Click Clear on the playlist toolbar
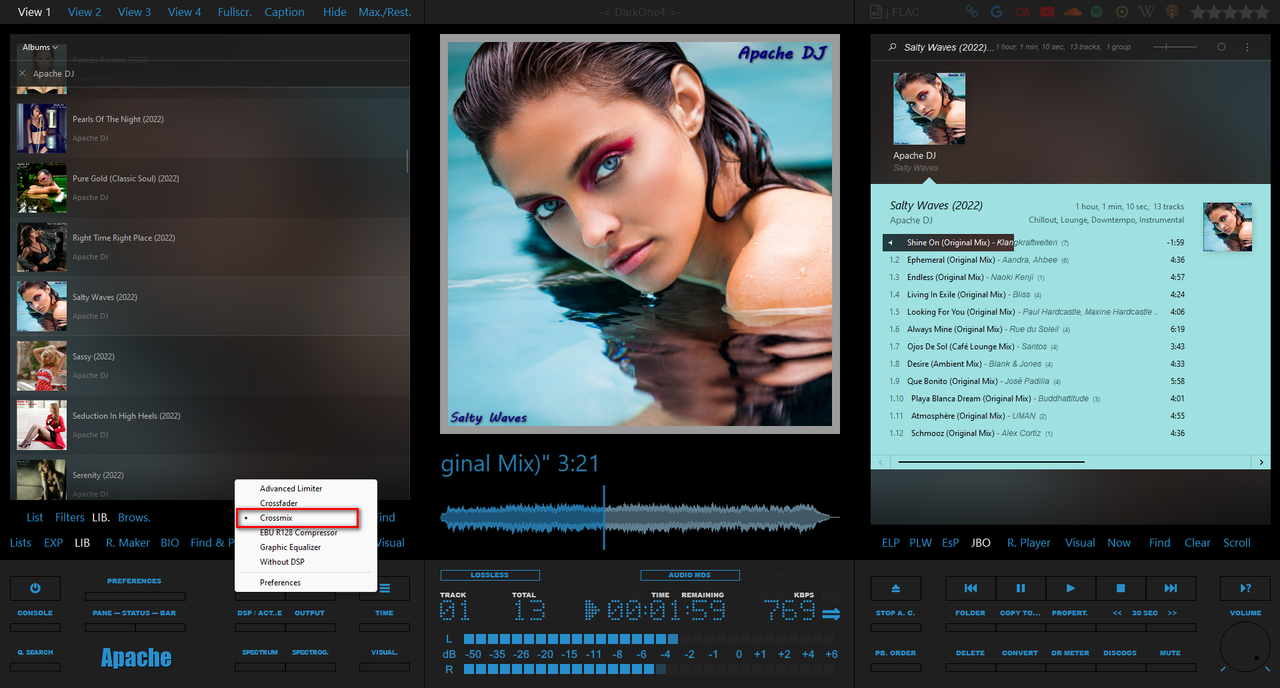Image resolution: width=1280 pixels, height=688 pixels. point(1197,543)
